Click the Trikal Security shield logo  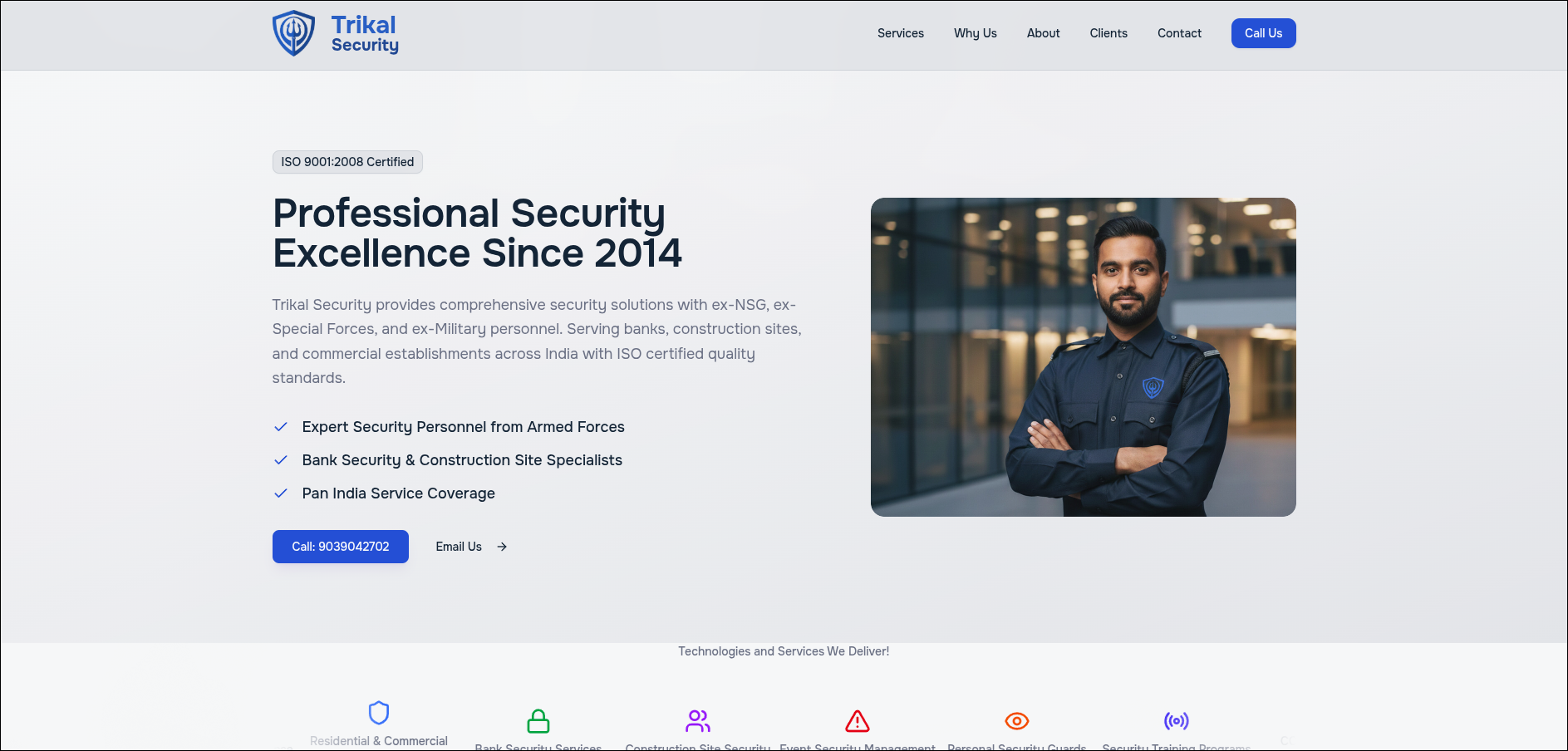click(293, 33)
